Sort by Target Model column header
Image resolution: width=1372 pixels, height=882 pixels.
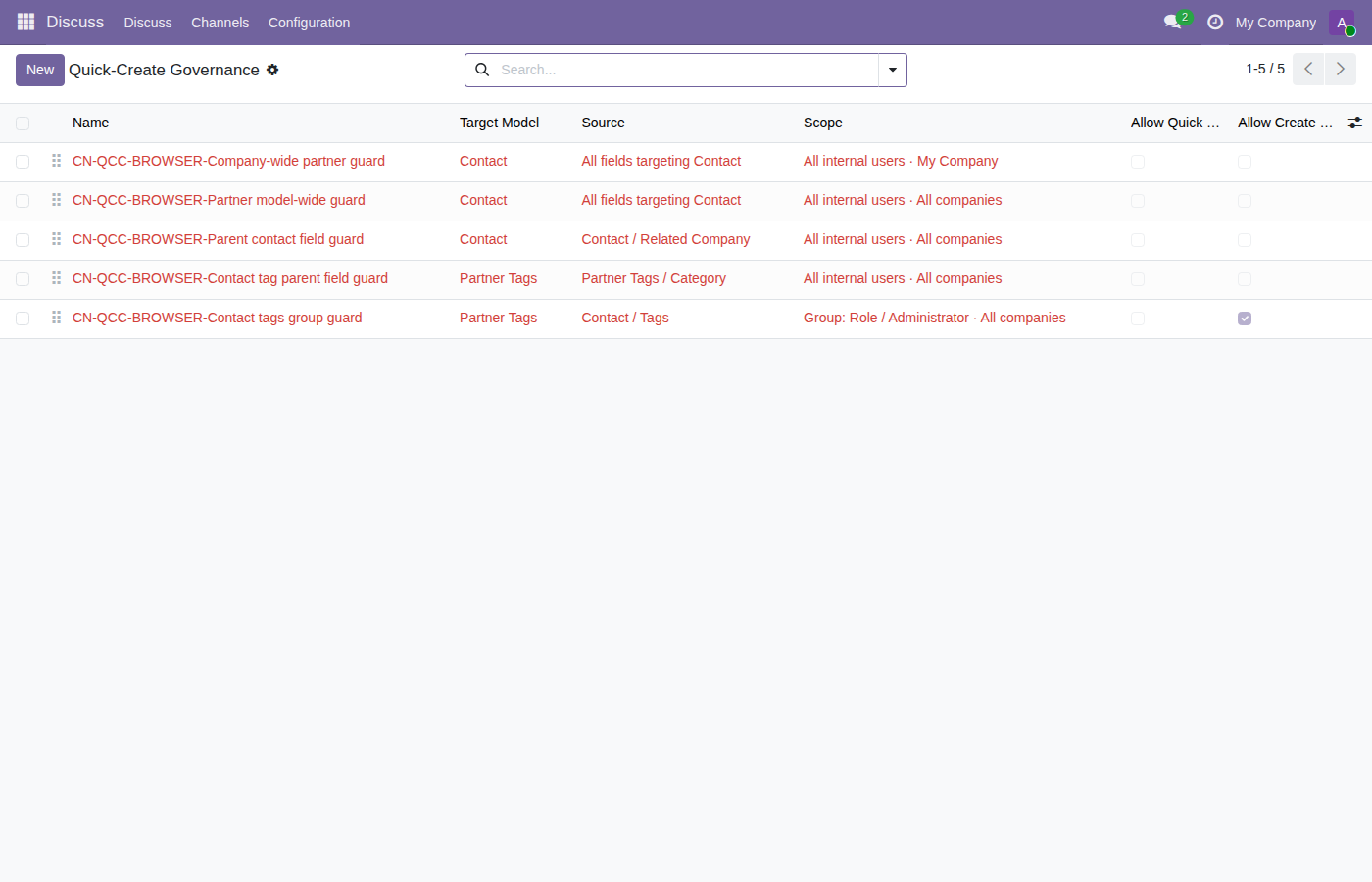click(x=500, y=122)
